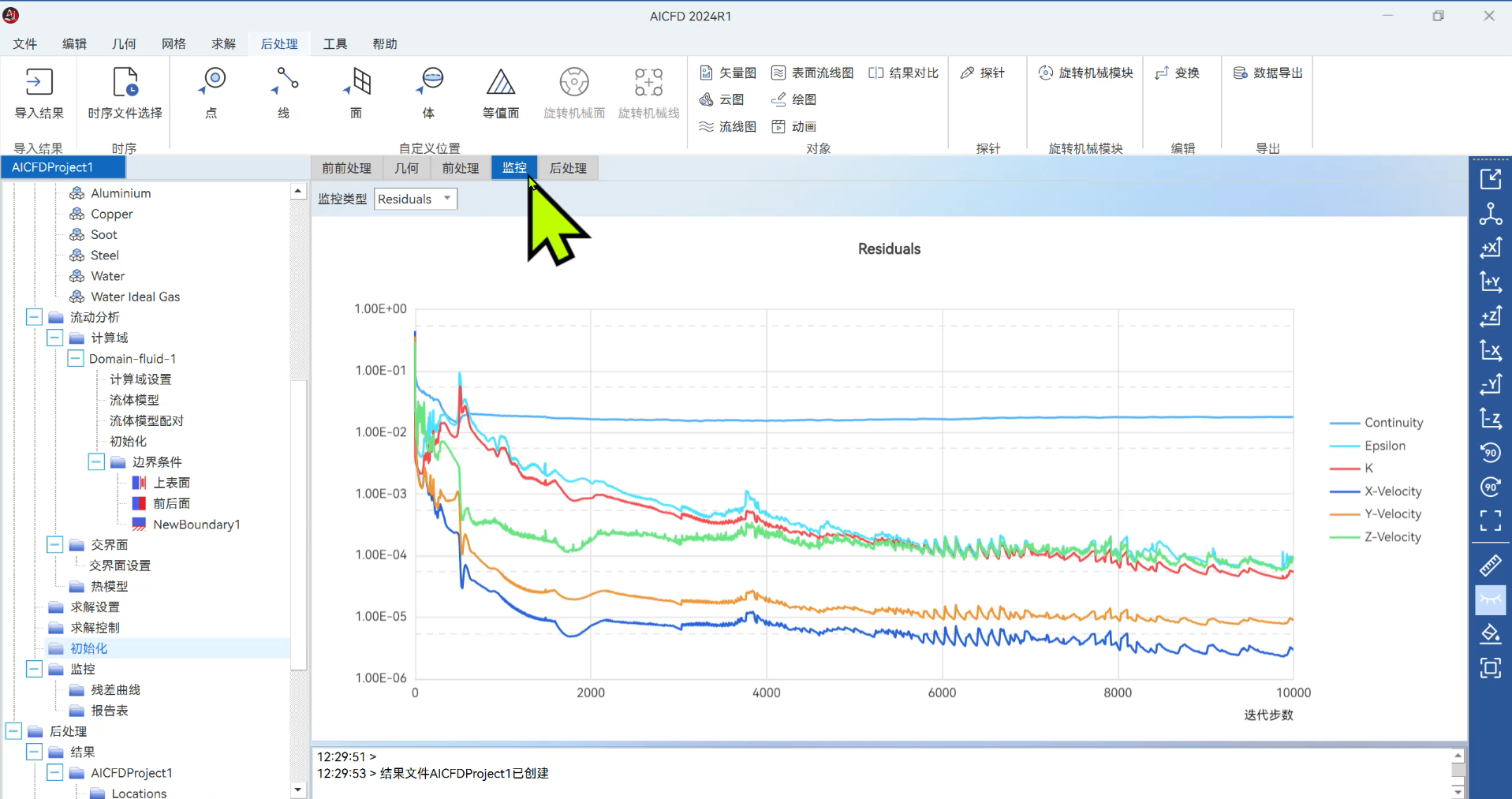Collapse the 流动分析 tree node
The image size is (1512, 799).
(34, 317)
